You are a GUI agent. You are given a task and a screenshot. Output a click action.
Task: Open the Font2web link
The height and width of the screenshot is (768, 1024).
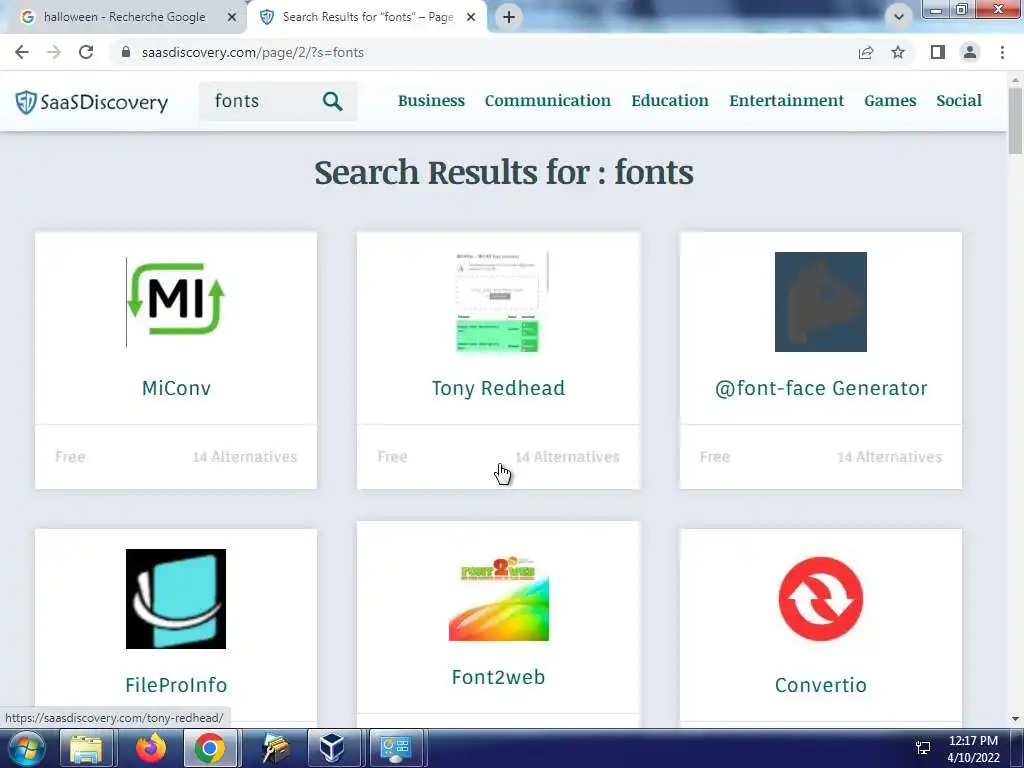click(498, 677)
